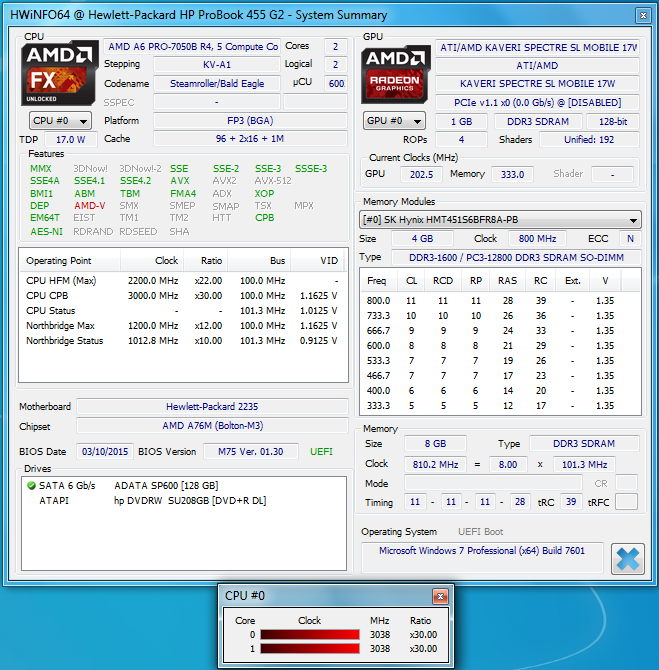Click the Operating System Windows 7 field
This screenshot has height=670, width=659.
pyautogui.click(x=481, y=551)
